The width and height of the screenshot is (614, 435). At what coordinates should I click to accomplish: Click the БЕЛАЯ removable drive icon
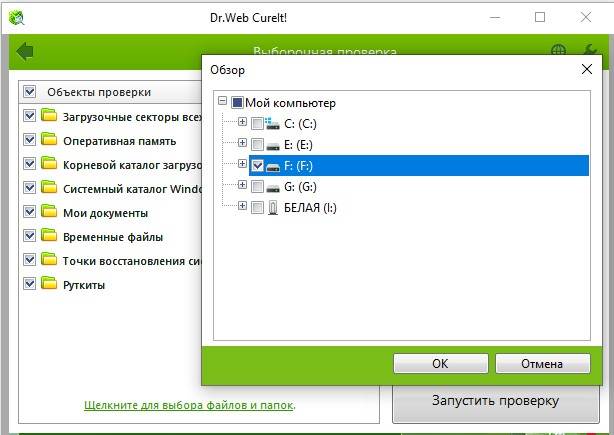click(273, 208)
